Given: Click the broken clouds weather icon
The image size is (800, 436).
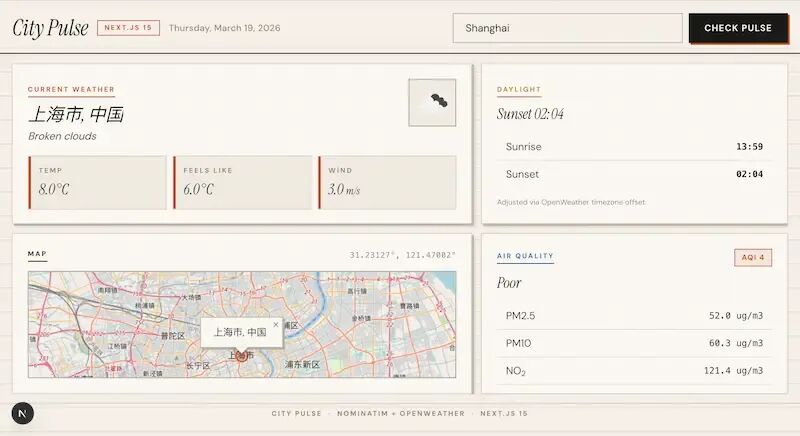Looking at the screenshot, I should (x=432, y=102).
